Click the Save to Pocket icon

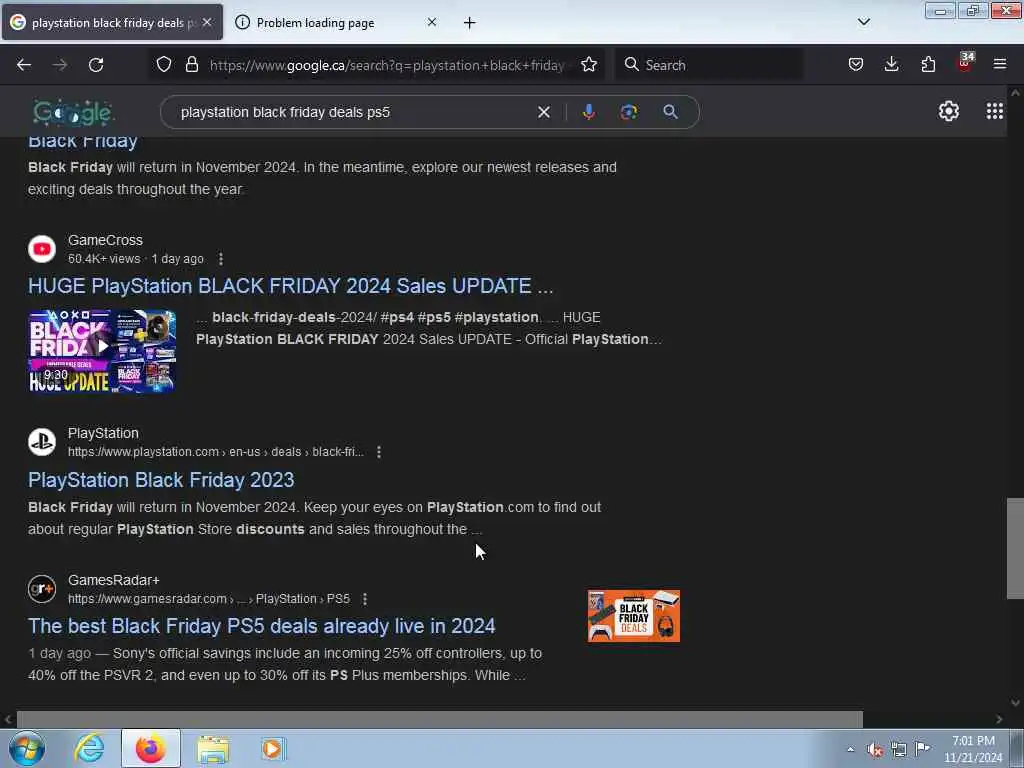[x=856, y=65]
